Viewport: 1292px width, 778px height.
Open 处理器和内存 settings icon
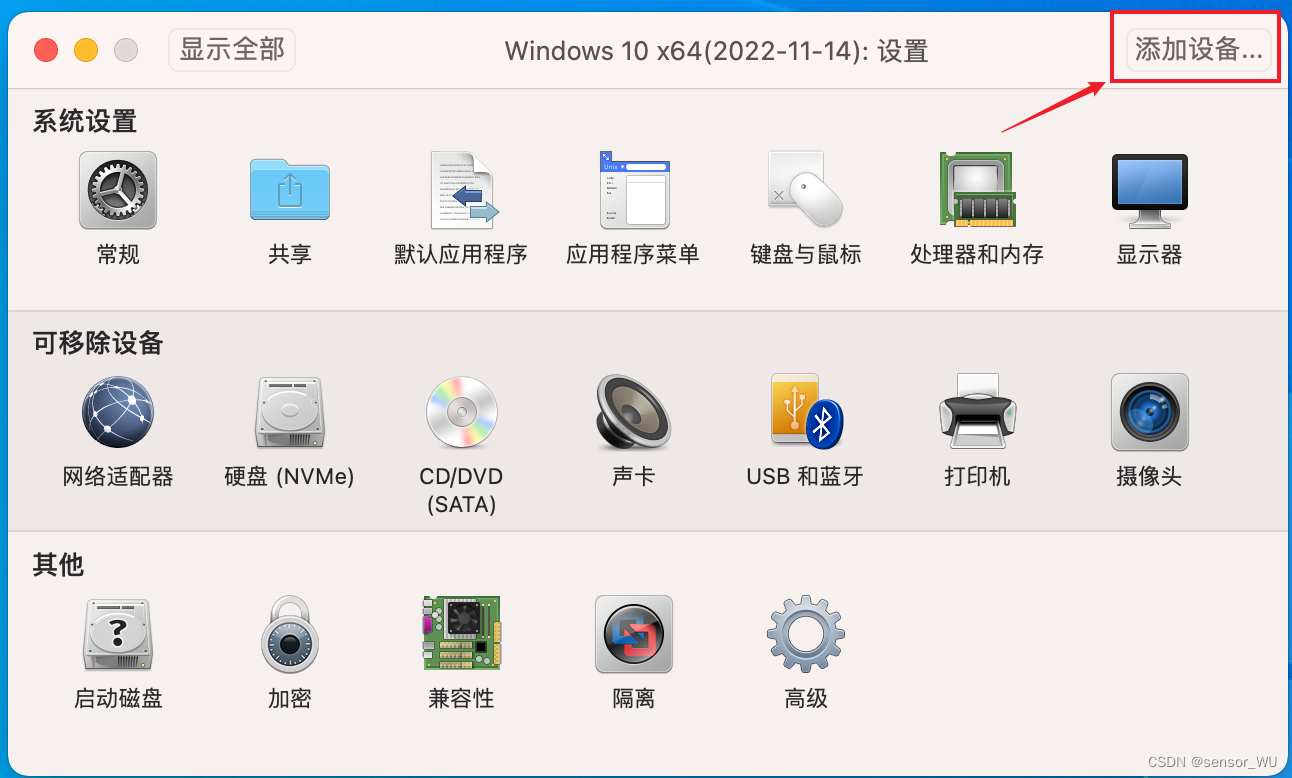coord(977,191)
